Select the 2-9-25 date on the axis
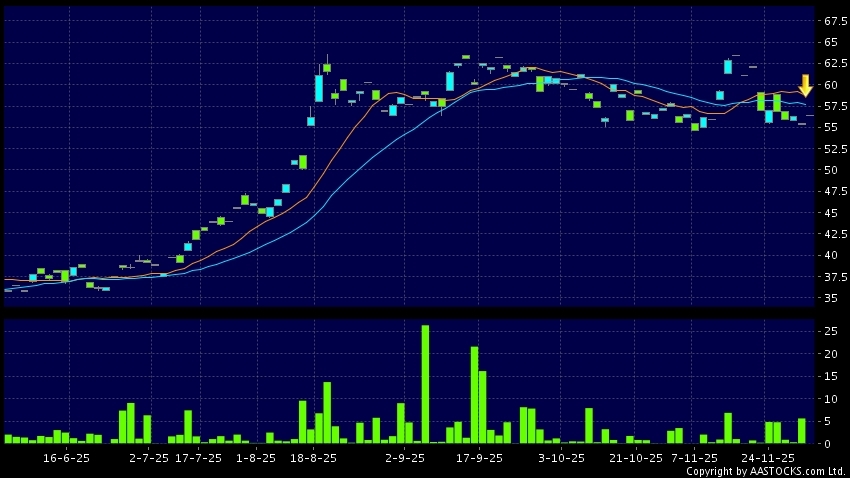Image resolution: width=850 pixels, height=478 pixels. [x=405, y=457]
